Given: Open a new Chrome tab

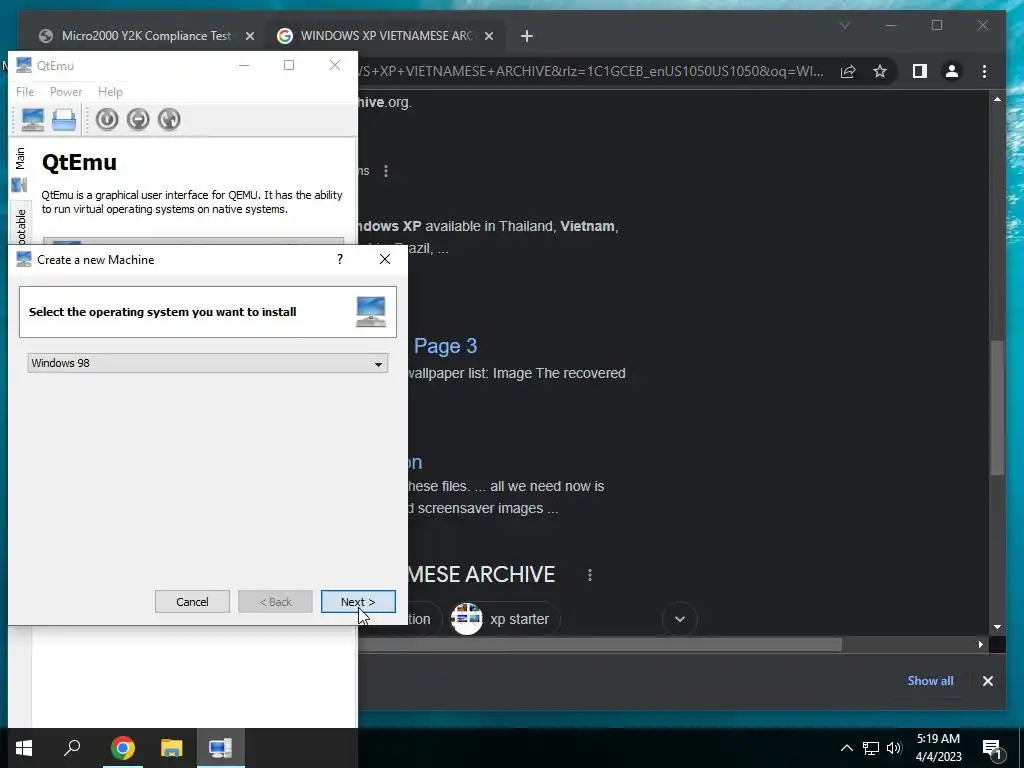Looking at the screenshot, I should 527,36.
